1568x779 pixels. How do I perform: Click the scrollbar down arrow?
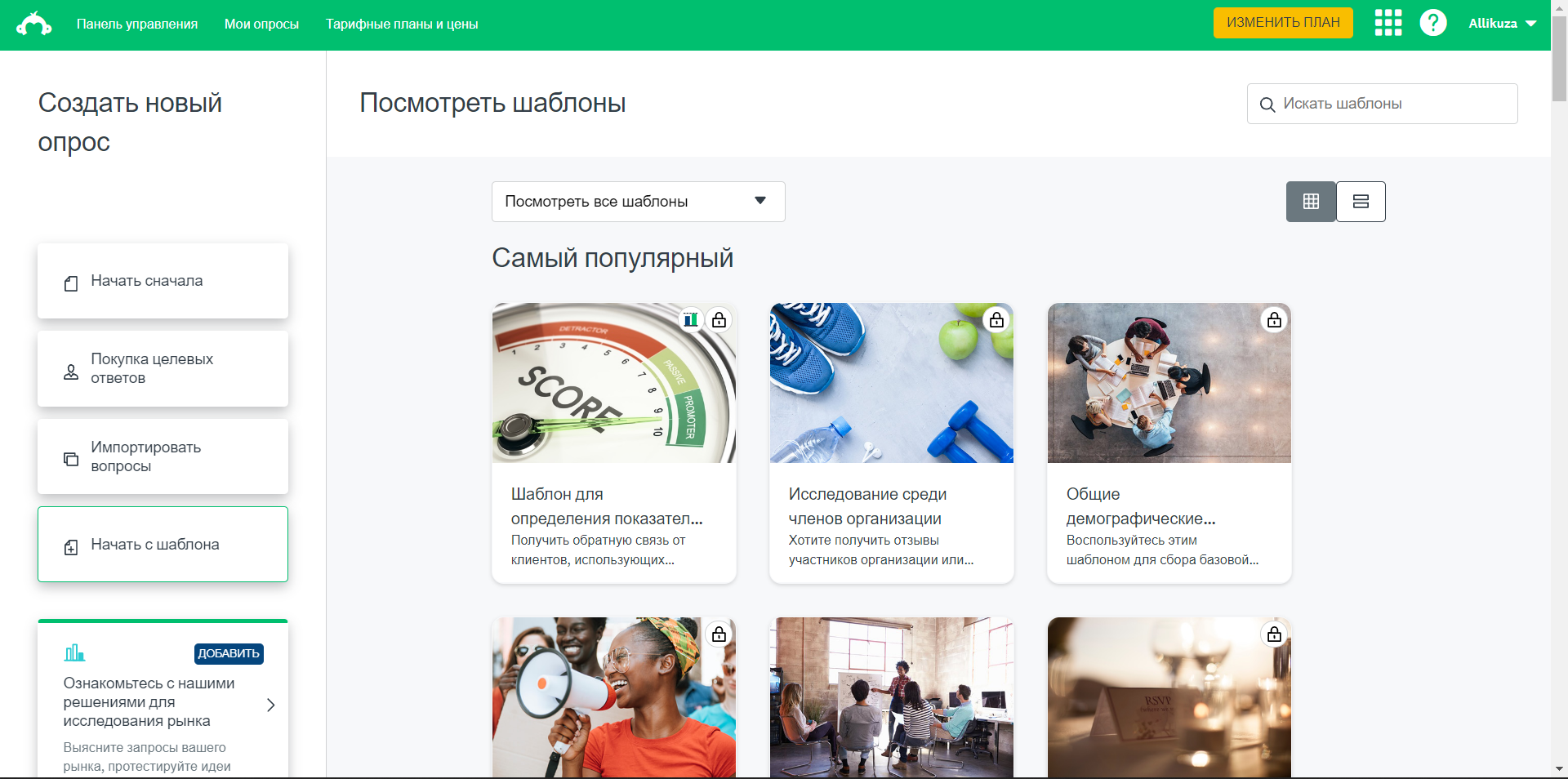(1559, 769)
